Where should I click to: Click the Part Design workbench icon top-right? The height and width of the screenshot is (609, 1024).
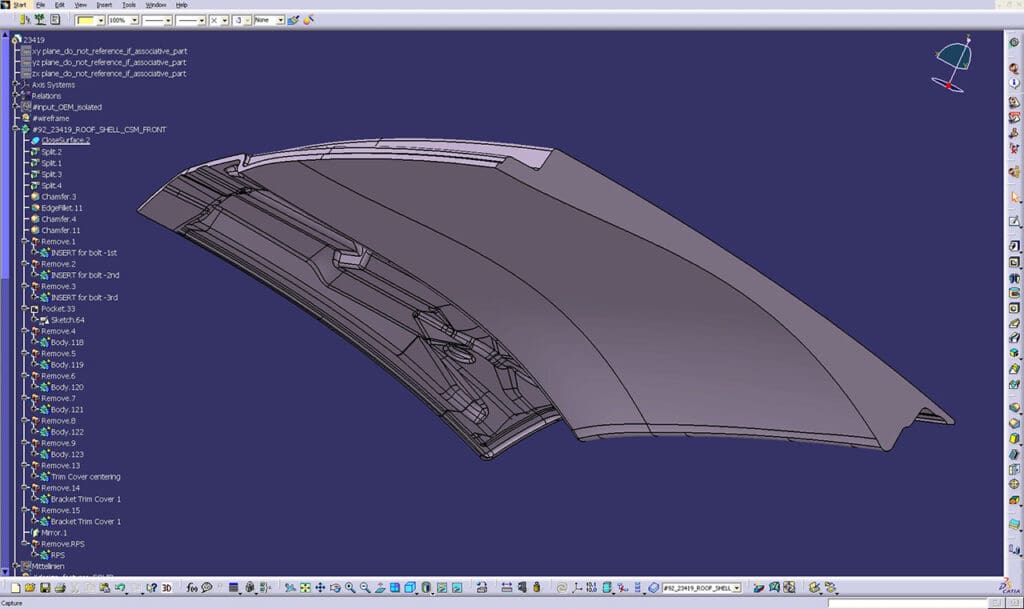point(1014,42)
